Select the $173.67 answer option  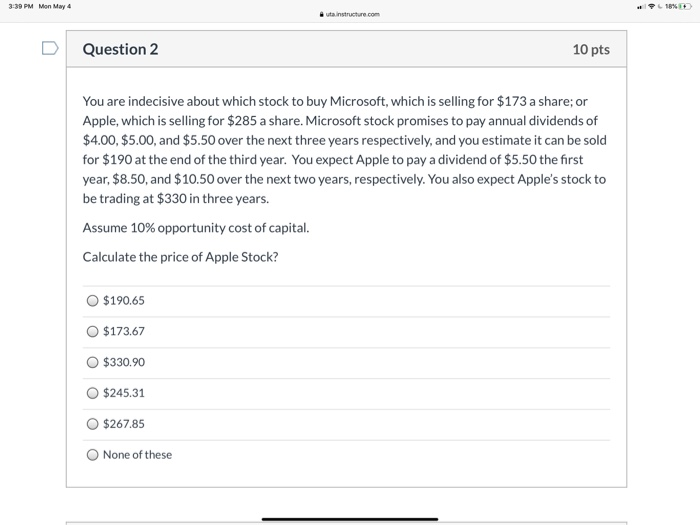coord(92,331)
